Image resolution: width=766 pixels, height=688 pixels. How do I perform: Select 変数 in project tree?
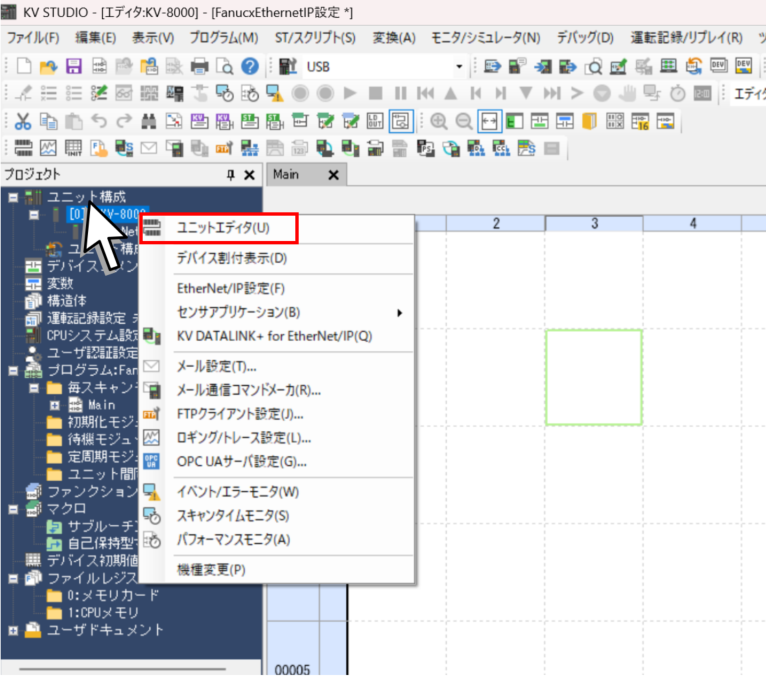pos(60,283)
